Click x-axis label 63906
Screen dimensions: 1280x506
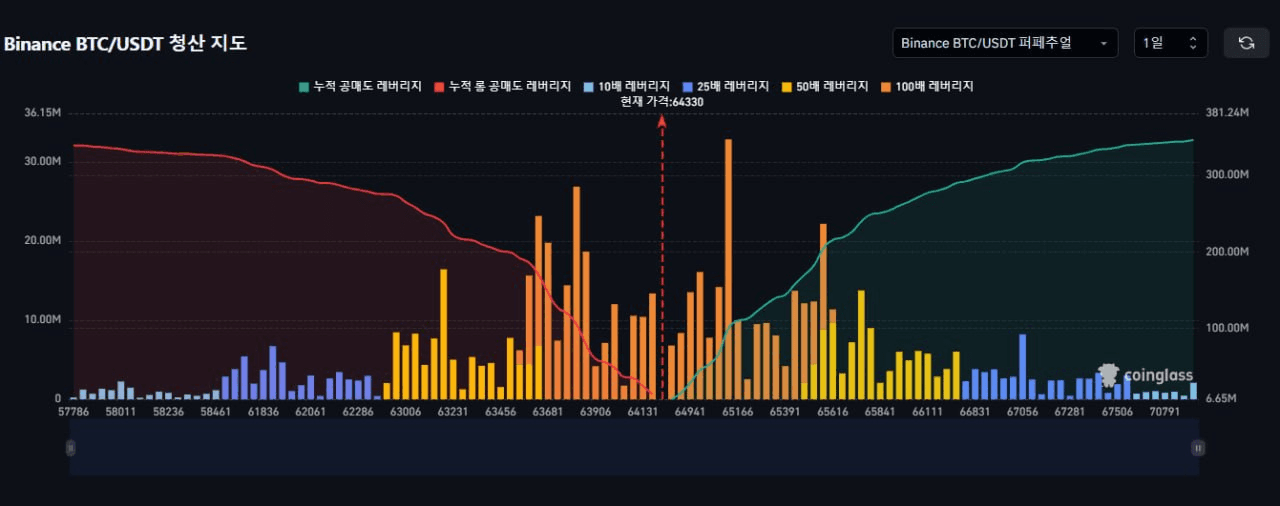pyautogui.click(x=595, y=411)
